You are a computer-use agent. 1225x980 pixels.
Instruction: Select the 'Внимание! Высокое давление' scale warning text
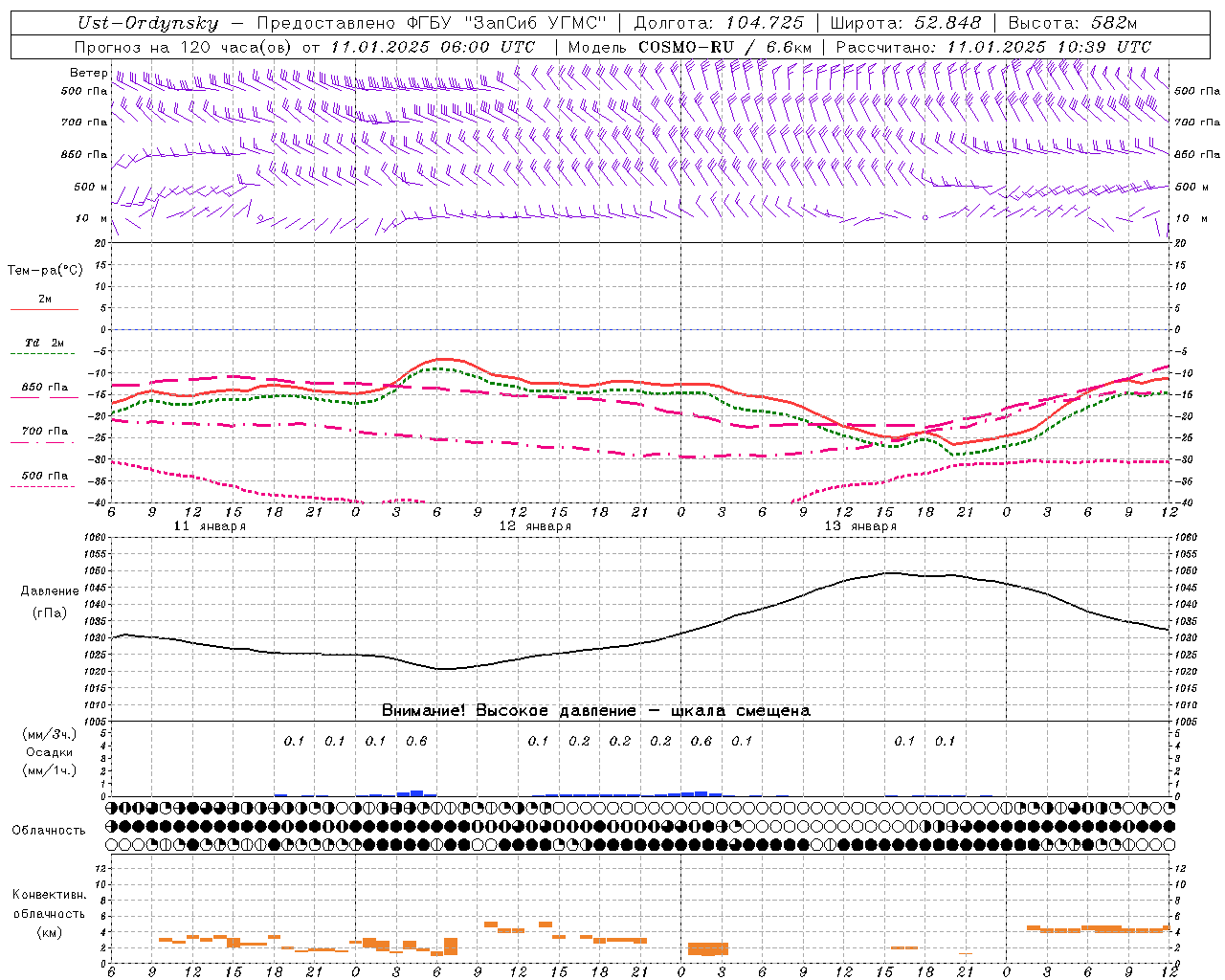click(508, 711)
